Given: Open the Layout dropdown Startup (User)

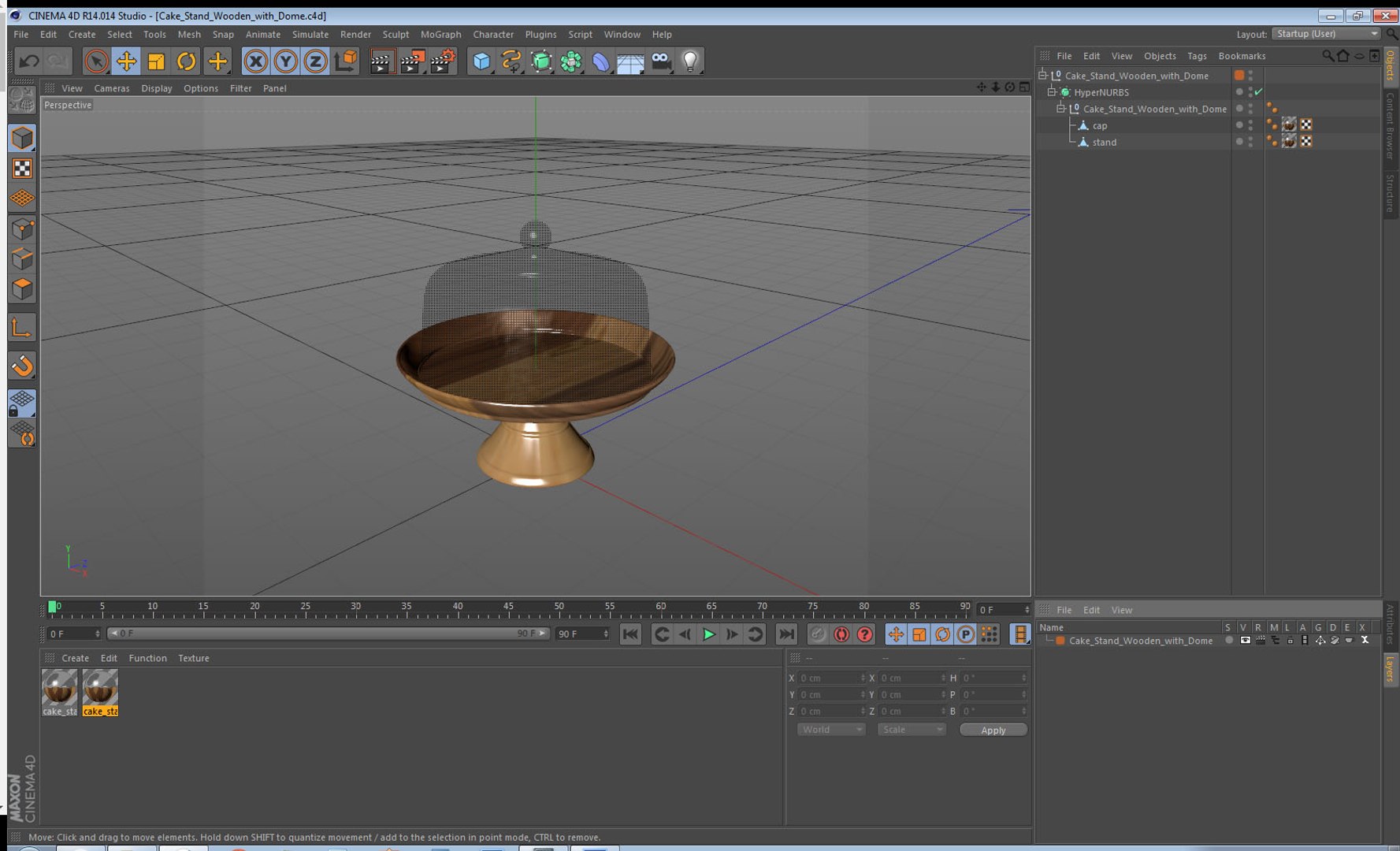Looking at the screenshot, I should [1327, 34].
